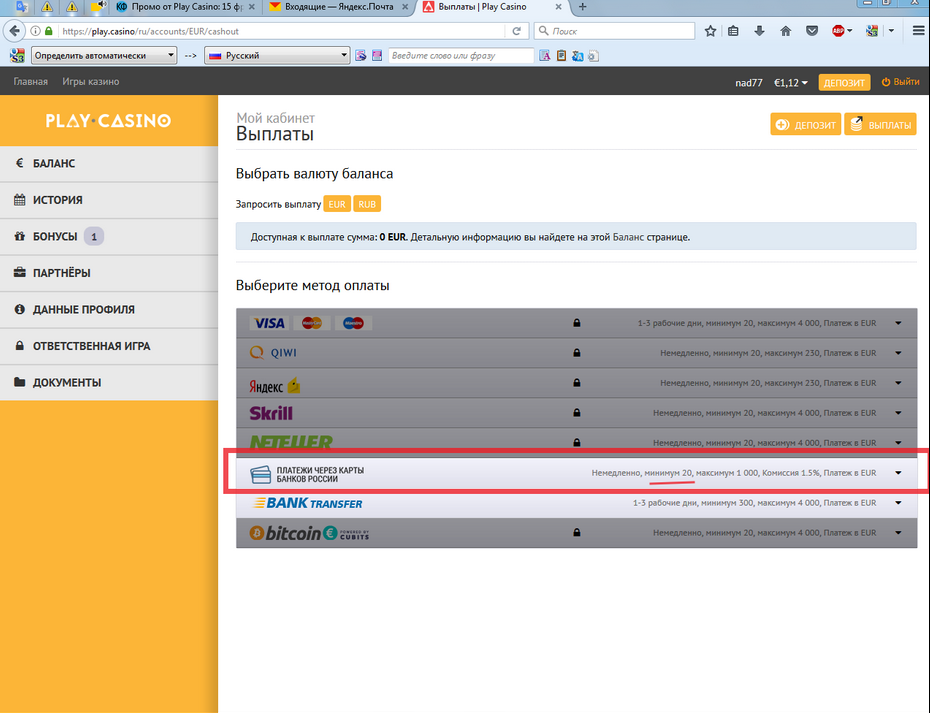Click the browser bookmark star icon

coord(710,31)
